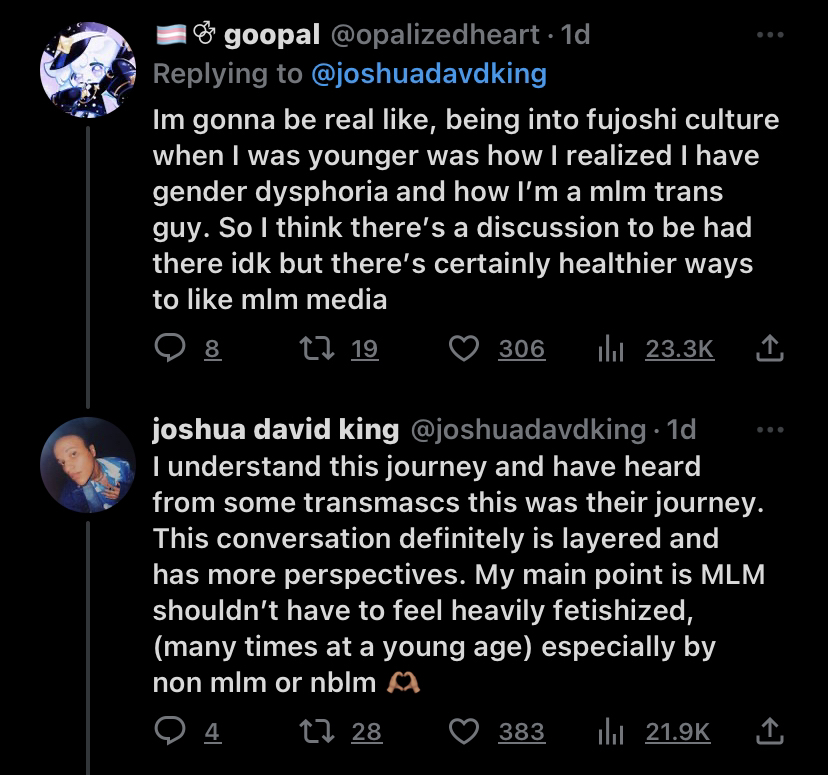This screenshot has height=775, width=828.
Task: Open the @joshuadavdking mention link
Action: click(x=432, y=75)
